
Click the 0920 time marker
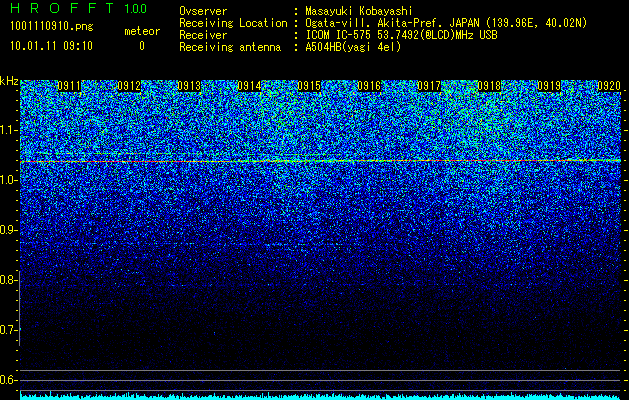[x=609, y=86]
